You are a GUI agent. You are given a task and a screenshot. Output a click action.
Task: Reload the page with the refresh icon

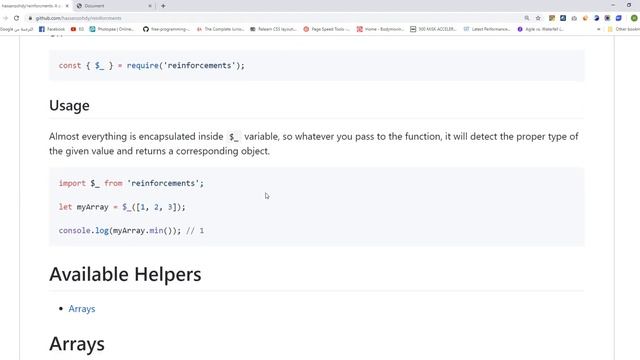(16, 18)
